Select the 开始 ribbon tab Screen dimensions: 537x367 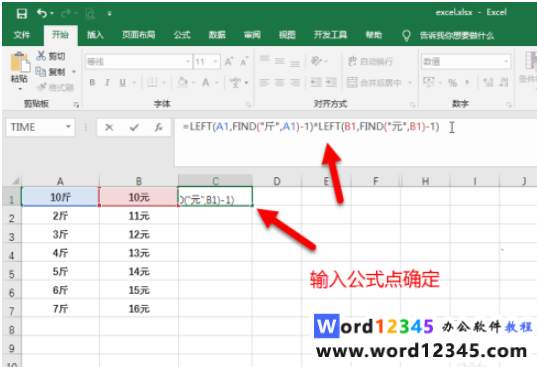pyautogui.click(x=60, y=35)
